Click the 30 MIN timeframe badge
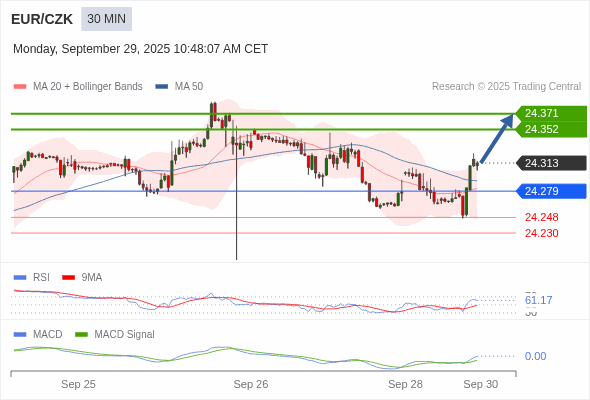Screen dimensions: 590x400 106,19
